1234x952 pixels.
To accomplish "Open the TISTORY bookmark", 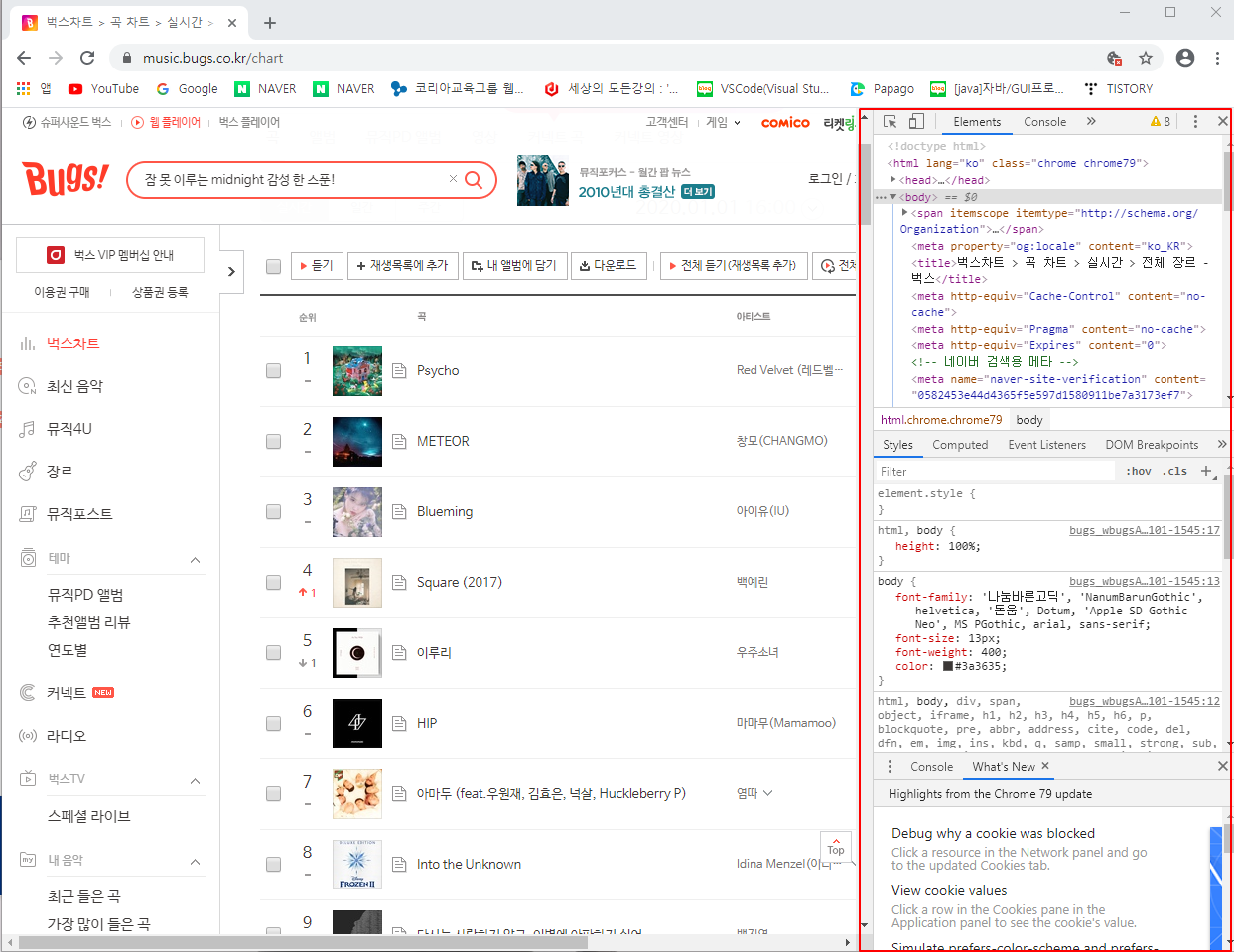I will (x=1119, y=88).
